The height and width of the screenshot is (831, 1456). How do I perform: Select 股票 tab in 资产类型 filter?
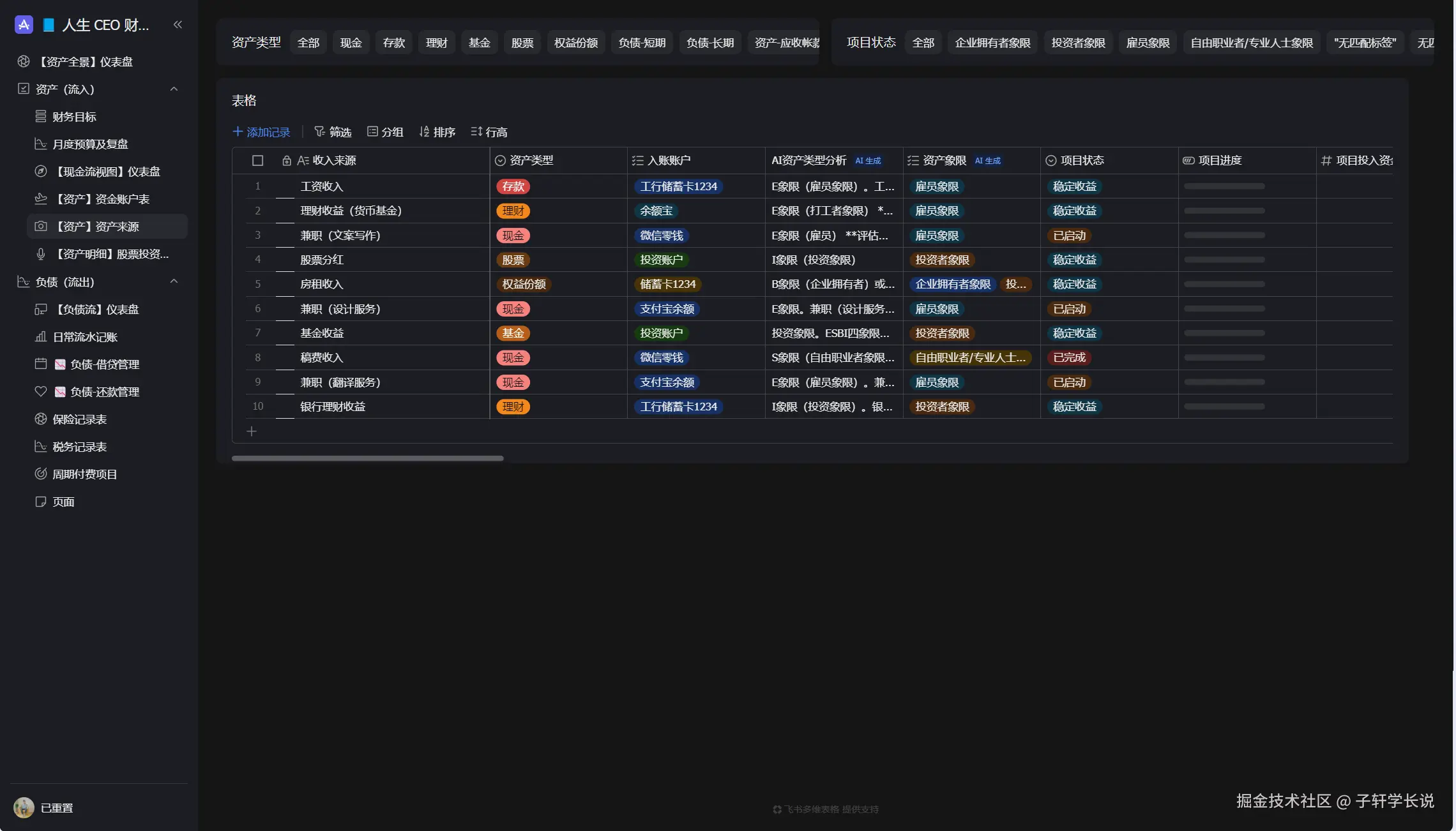(x=522, y=43)
